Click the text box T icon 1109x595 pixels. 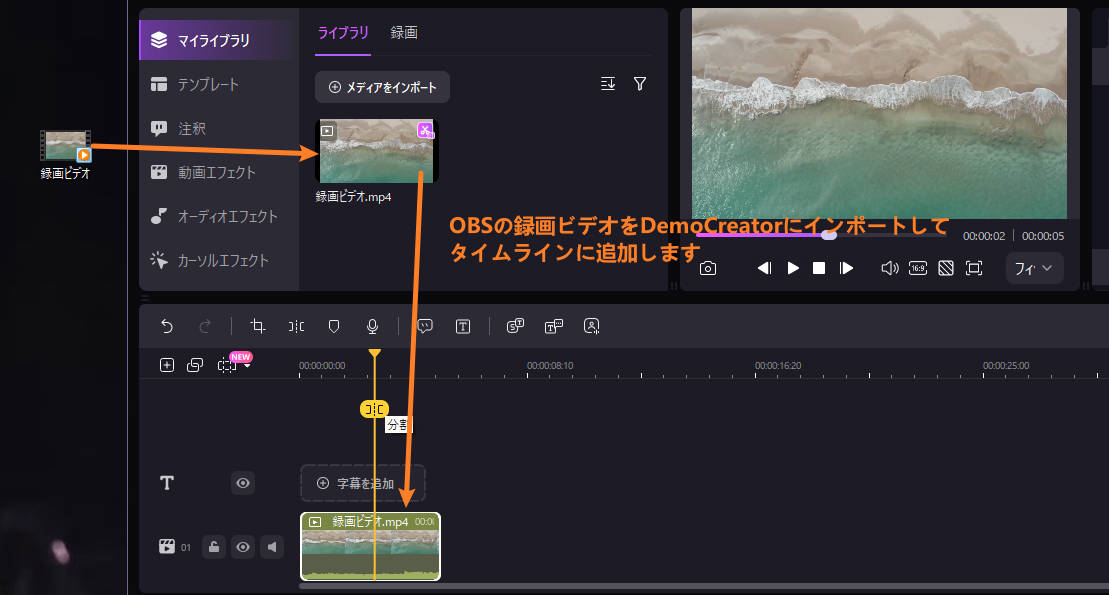coord(463,326)
